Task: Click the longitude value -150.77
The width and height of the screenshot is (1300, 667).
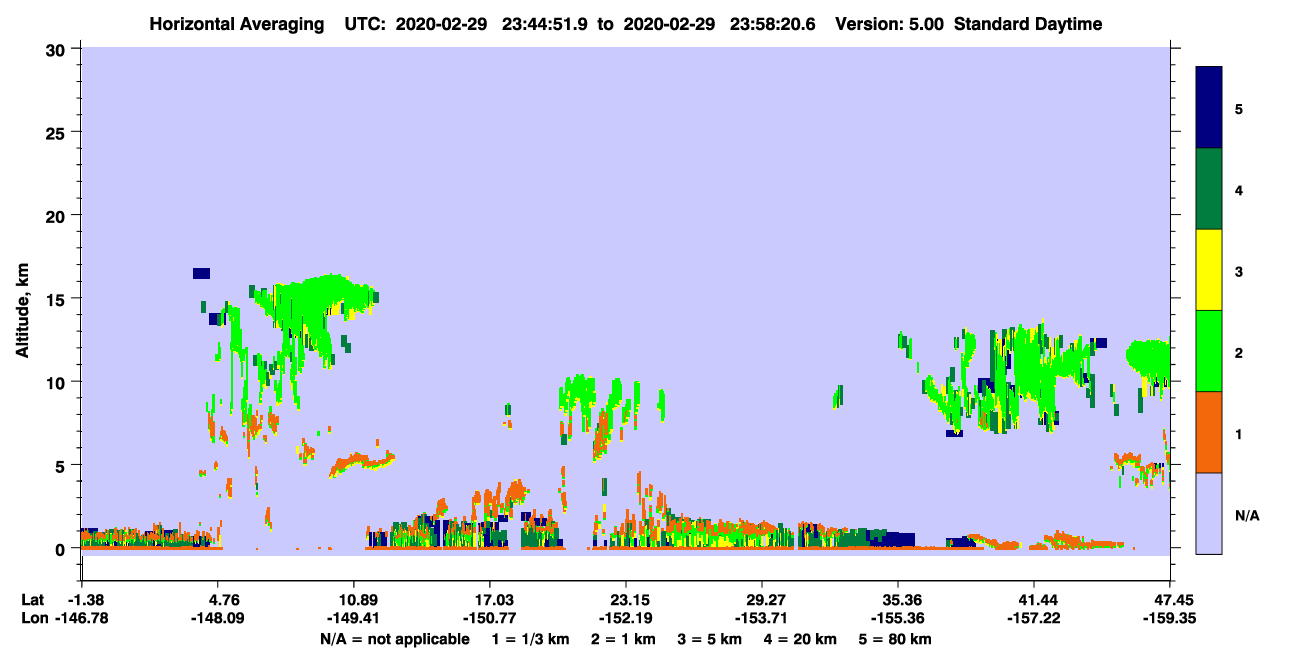Action: click(x=489, y=619)
